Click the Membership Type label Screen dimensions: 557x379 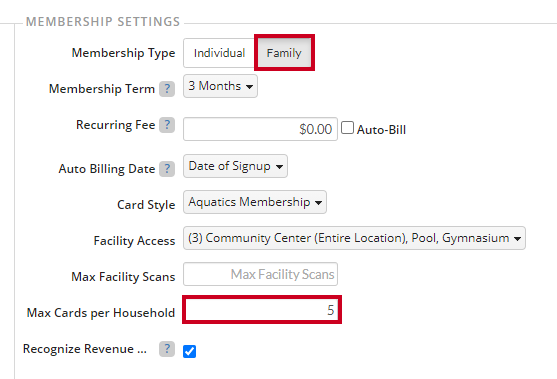click(x=123, y=53)
